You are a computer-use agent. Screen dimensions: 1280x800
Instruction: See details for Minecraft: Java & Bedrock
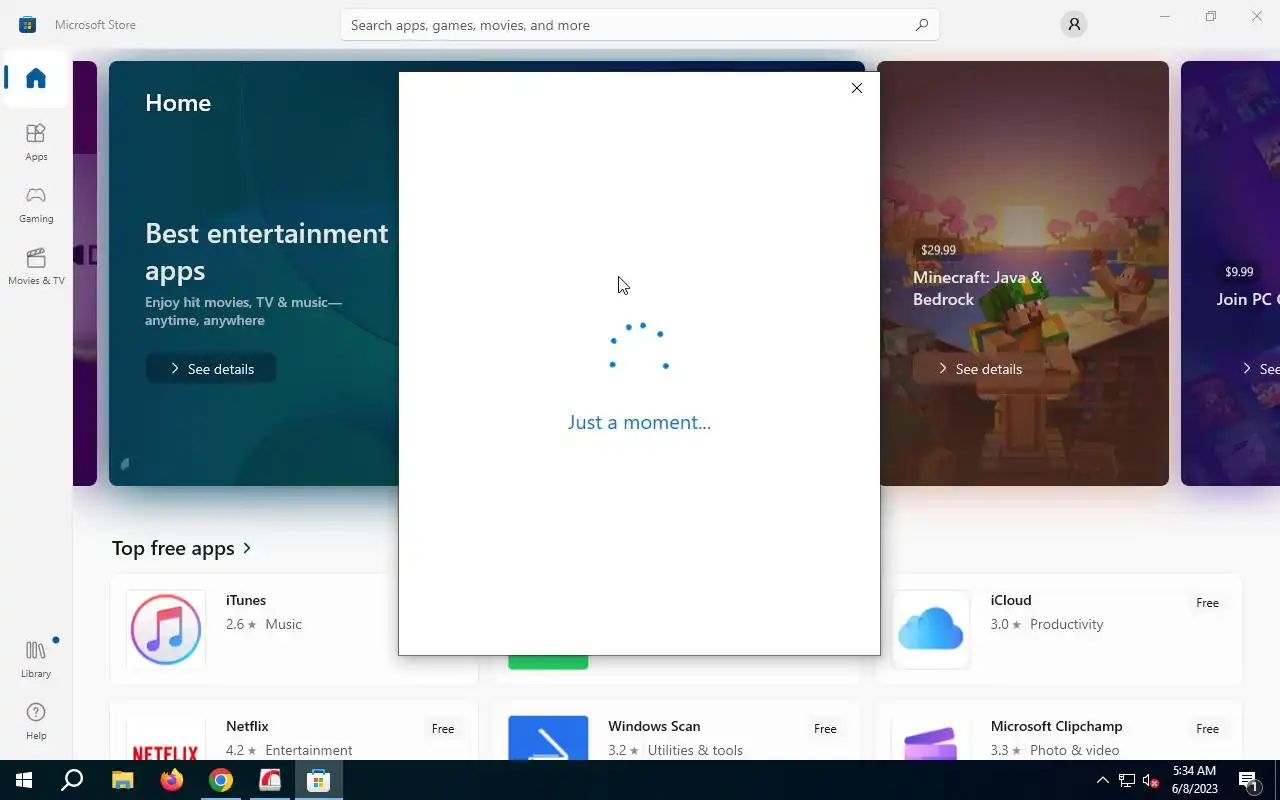coord(979,369)
